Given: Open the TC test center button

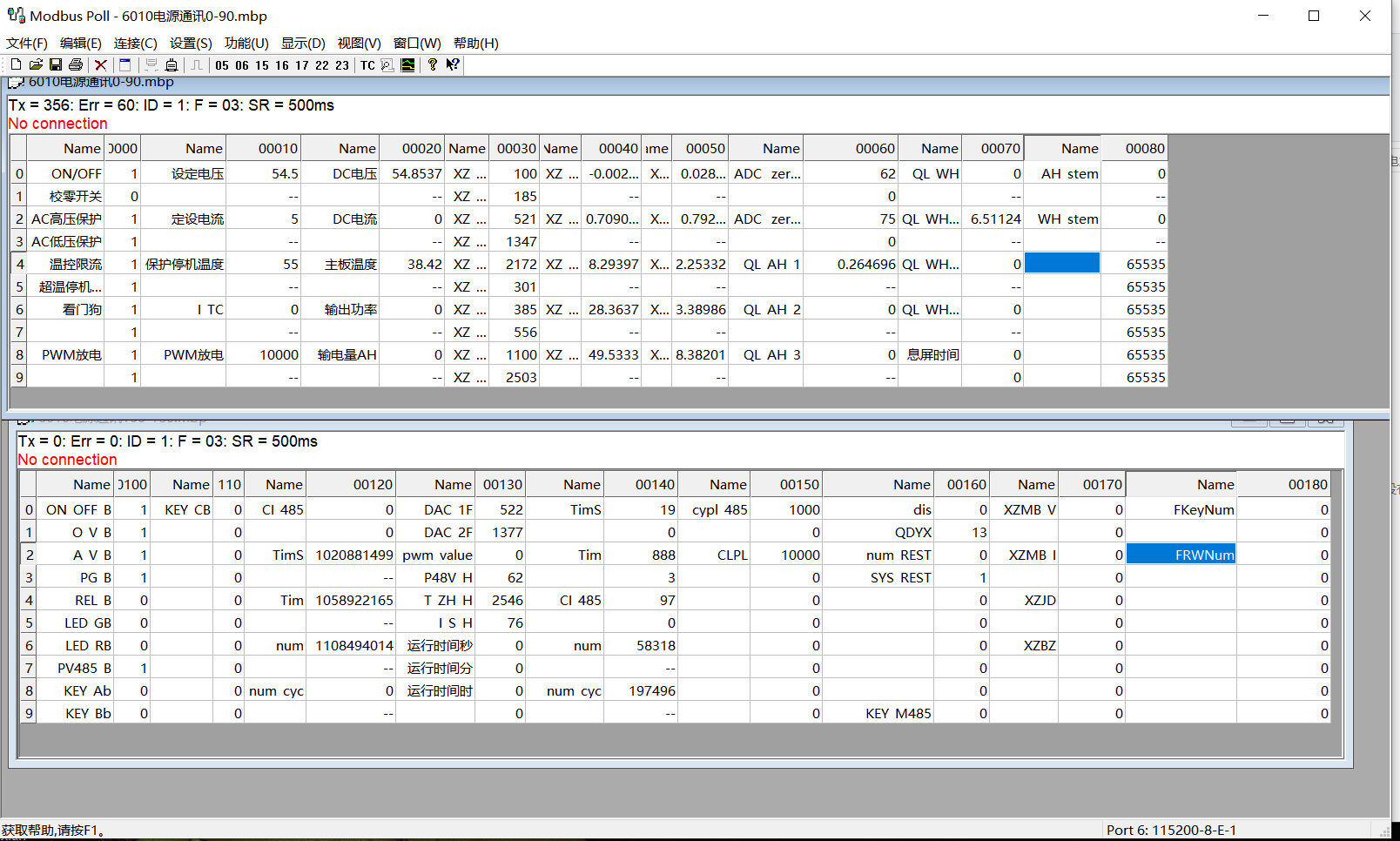Looking at the screenshot, I should [368, 65].
